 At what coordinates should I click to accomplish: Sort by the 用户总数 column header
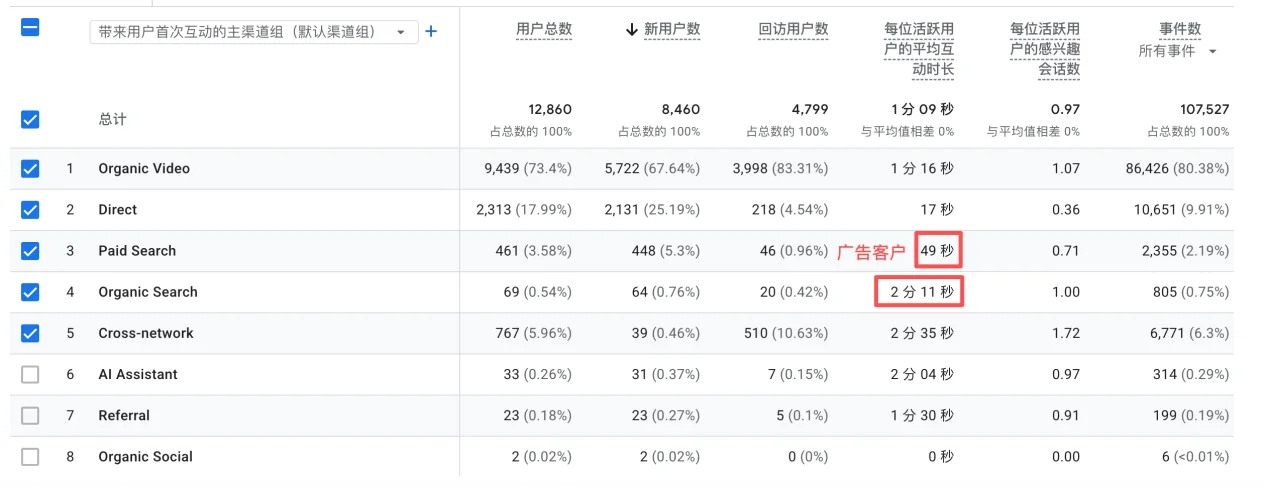coord(544,30)
